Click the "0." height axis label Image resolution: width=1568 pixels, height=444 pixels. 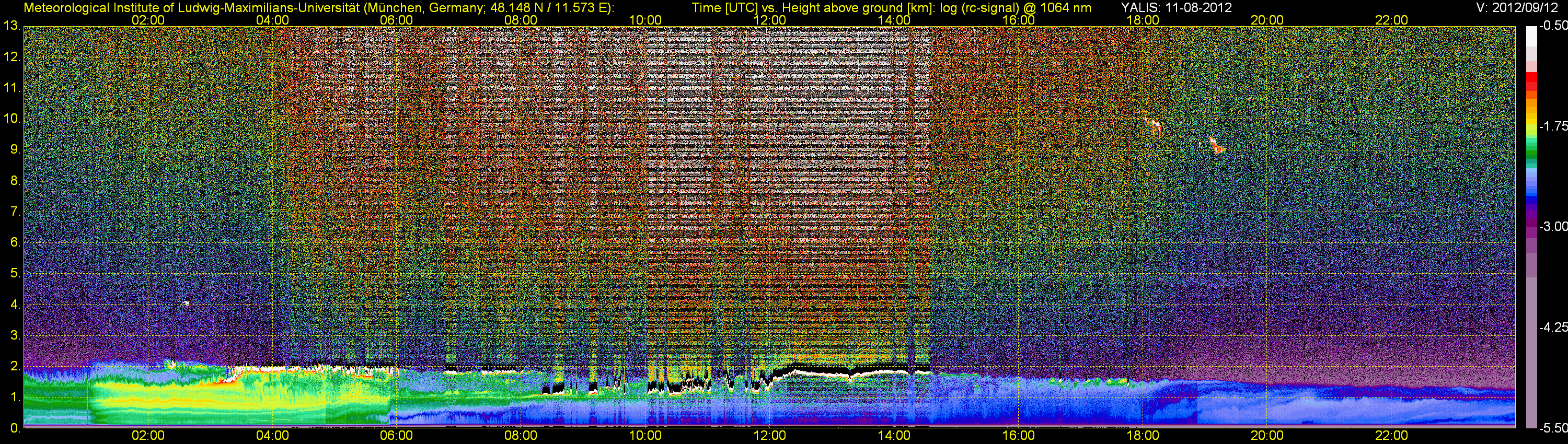tap(15, 428)
